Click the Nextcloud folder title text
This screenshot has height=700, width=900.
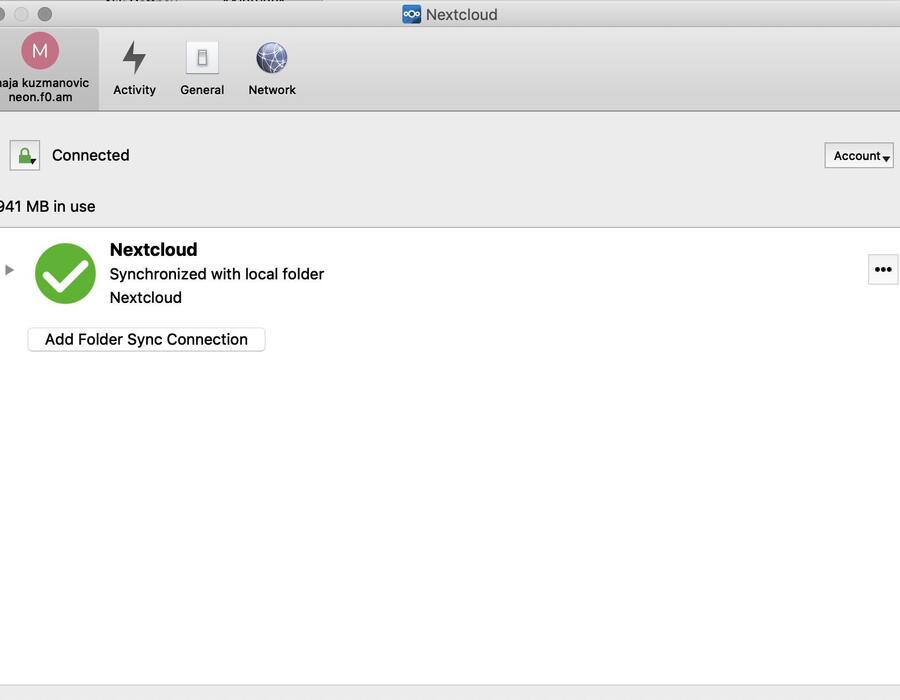(153, 250)
